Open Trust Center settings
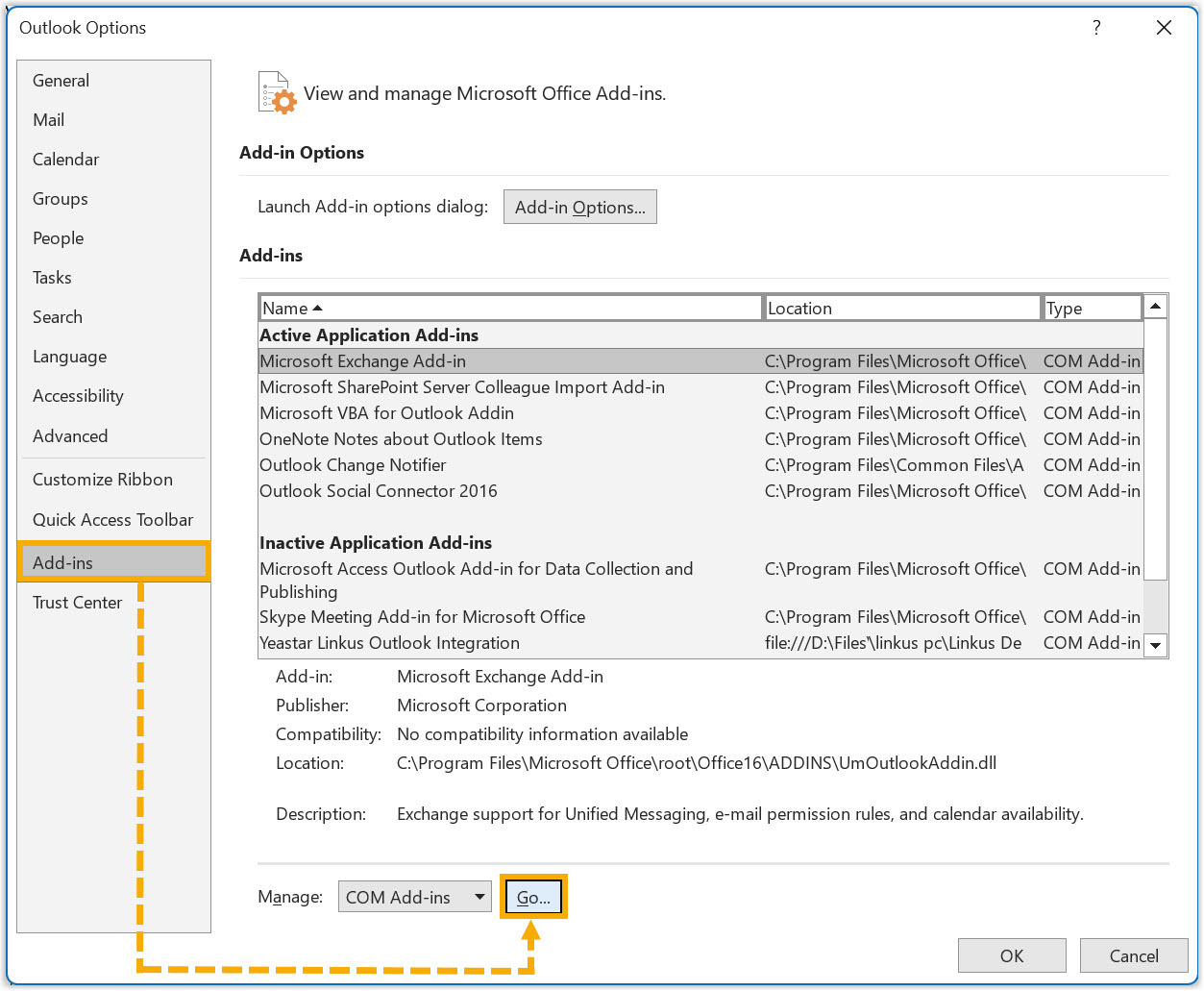The image size is (1204, 991). coord(113,603)
